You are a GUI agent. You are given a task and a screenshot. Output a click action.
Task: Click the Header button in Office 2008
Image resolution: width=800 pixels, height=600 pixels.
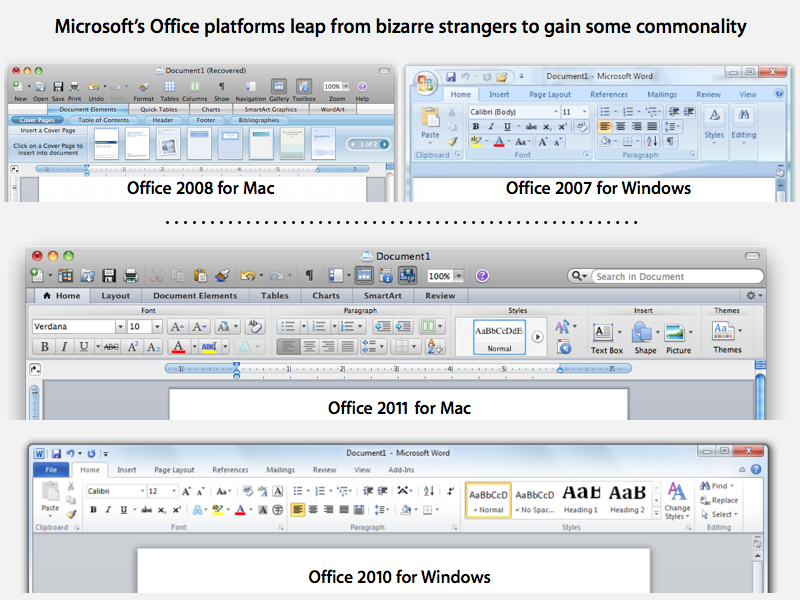pyautogui.click(x=163, y=120)
